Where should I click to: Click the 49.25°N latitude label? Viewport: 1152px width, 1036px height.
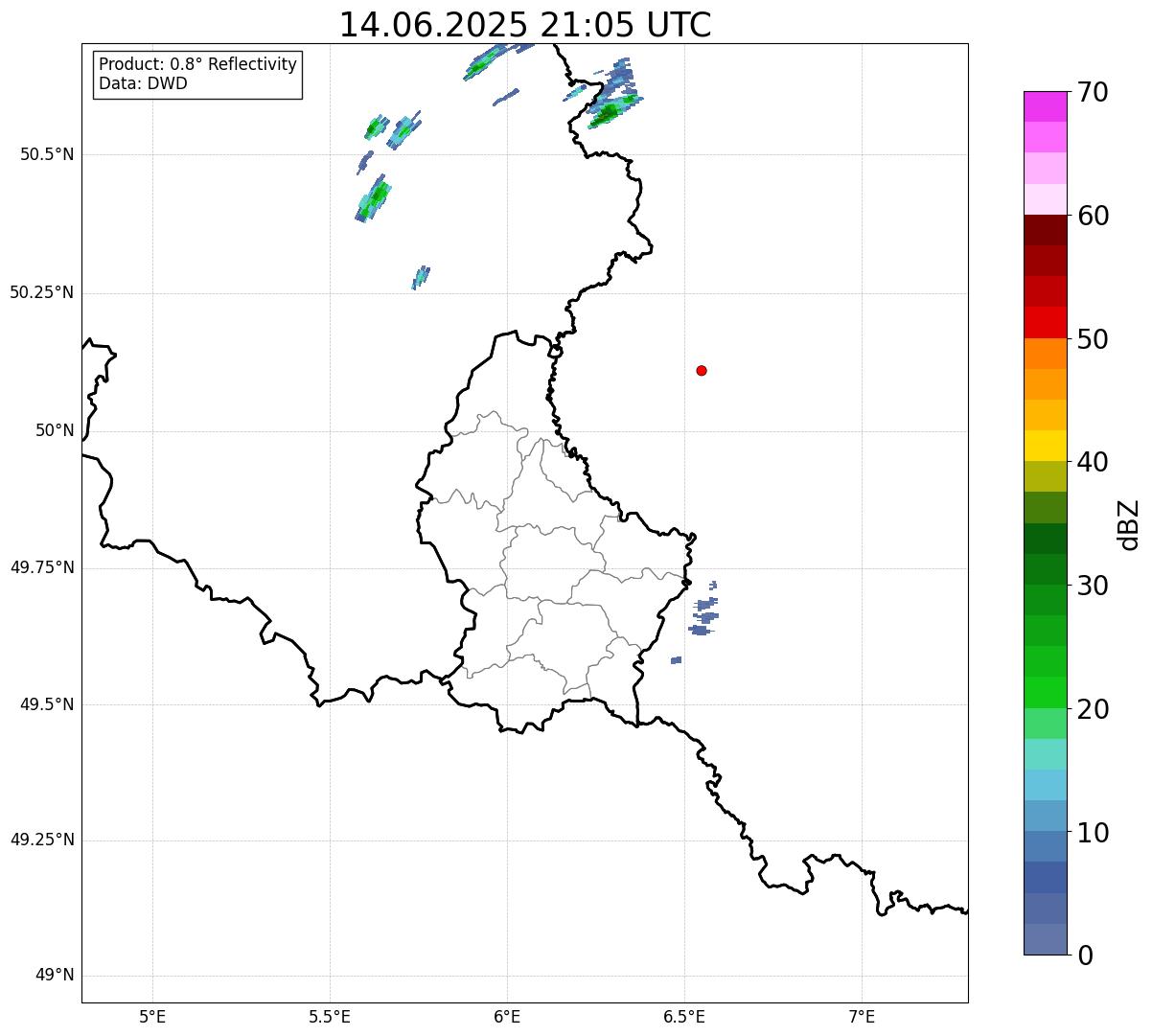[x=41, y=840]
